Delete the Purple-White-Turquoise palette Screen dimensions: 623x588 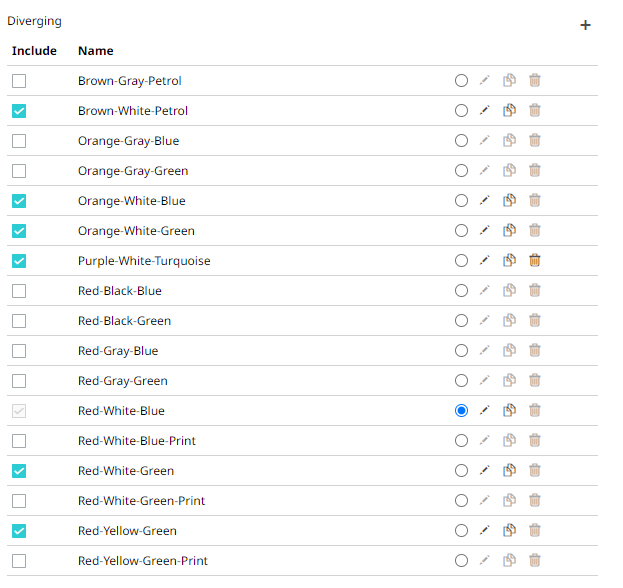[535, 260]
